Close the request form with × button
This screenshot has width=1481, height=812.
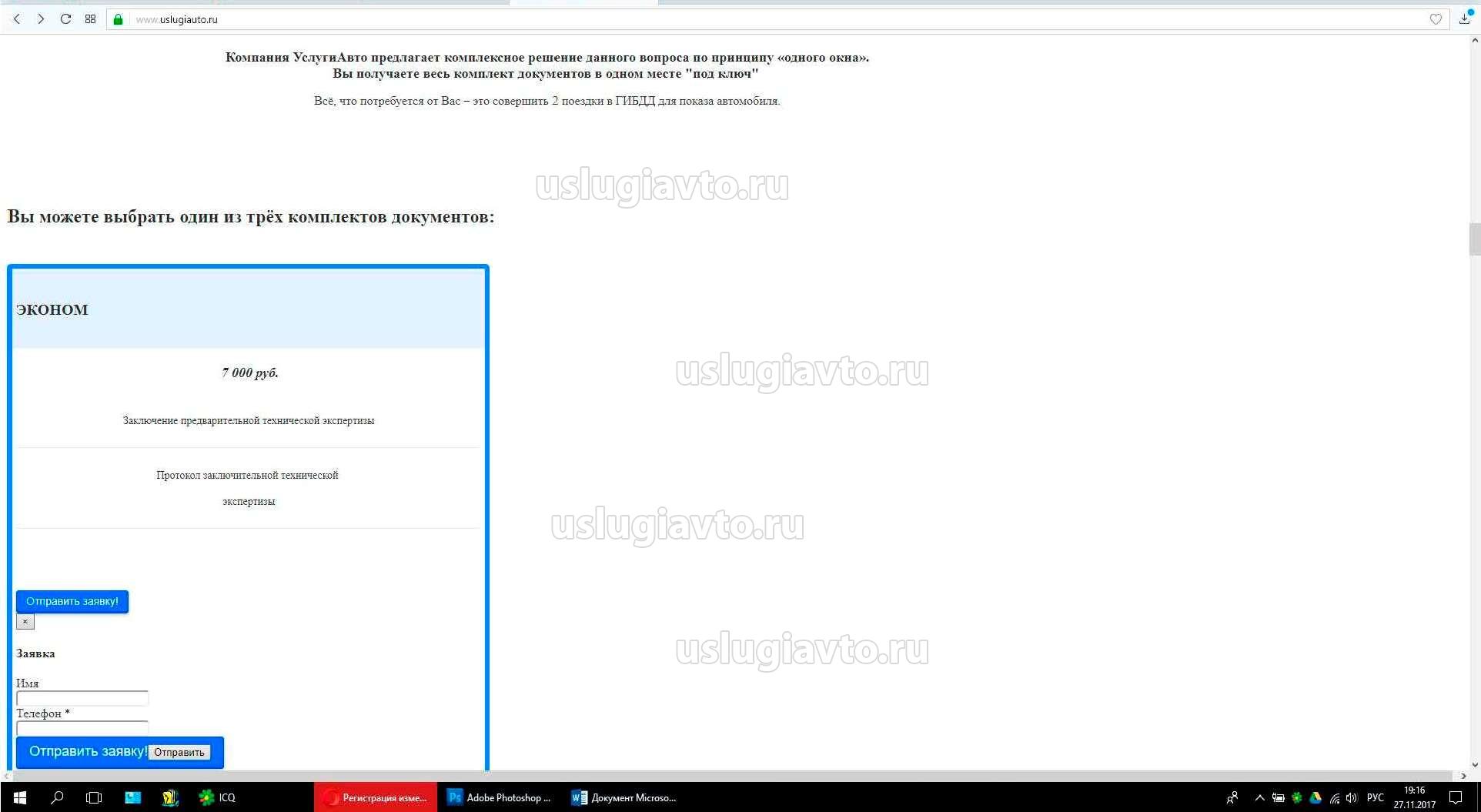(x=25, y=621)
